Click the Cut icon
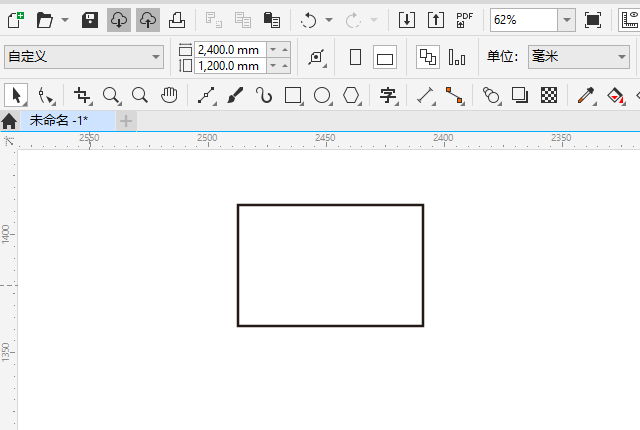The image size is (640, 430). pos(213,20)
